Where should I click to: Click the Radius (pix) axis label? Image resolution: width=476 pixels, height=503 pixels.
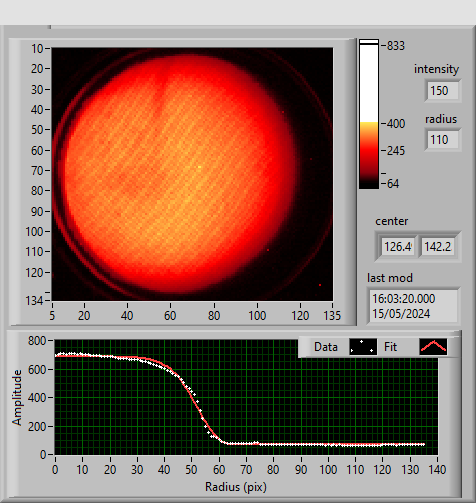236,487
